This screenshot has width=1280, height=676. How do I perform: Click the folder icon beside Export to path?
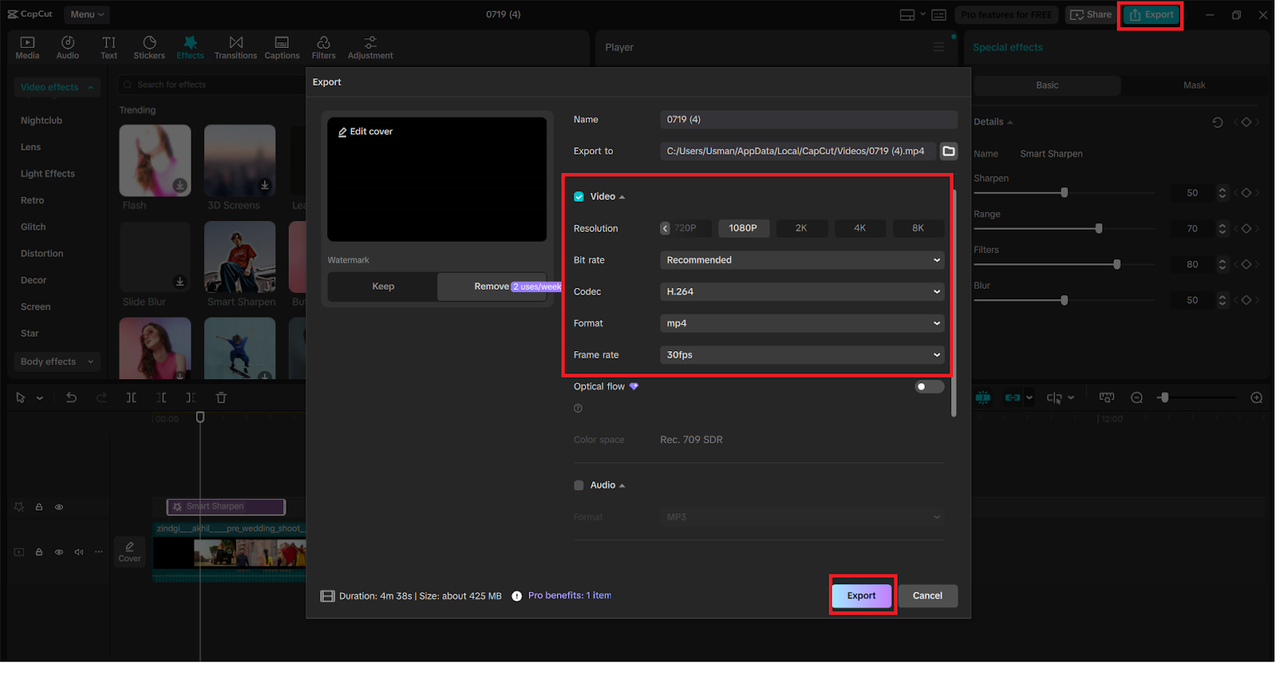(948, 151)
